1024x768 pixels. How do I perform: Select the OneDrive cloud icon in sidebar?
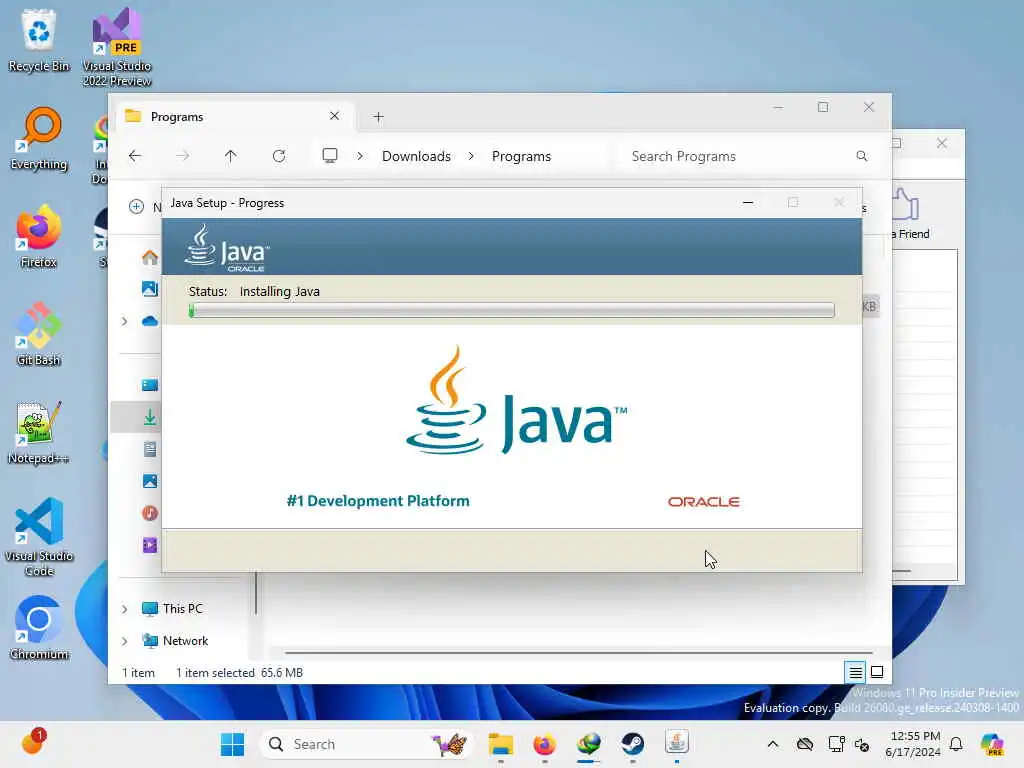point(150,321)
